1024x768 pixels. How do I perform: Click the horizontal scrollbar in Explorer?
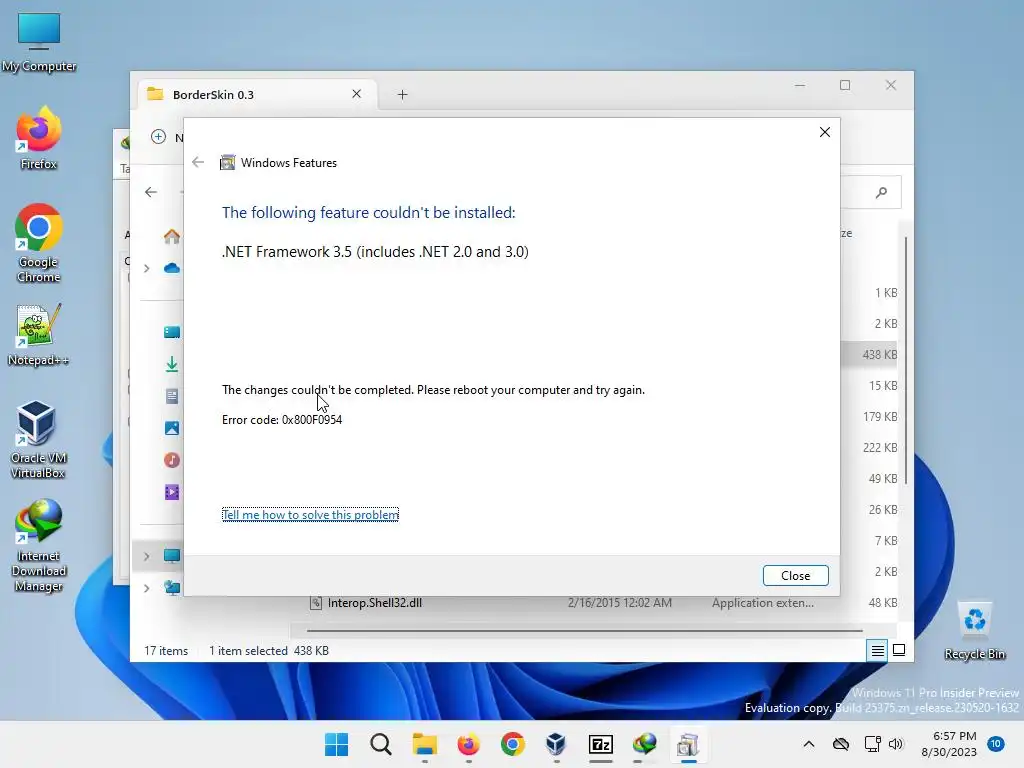[x=584, y=631]
